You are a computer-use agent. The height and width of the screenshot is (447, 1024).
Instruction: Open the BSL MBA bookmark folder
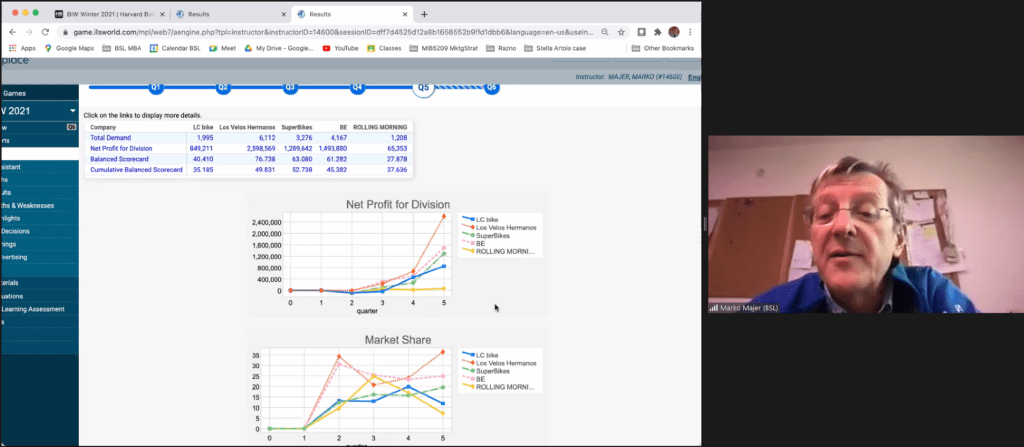click(124, 48)
